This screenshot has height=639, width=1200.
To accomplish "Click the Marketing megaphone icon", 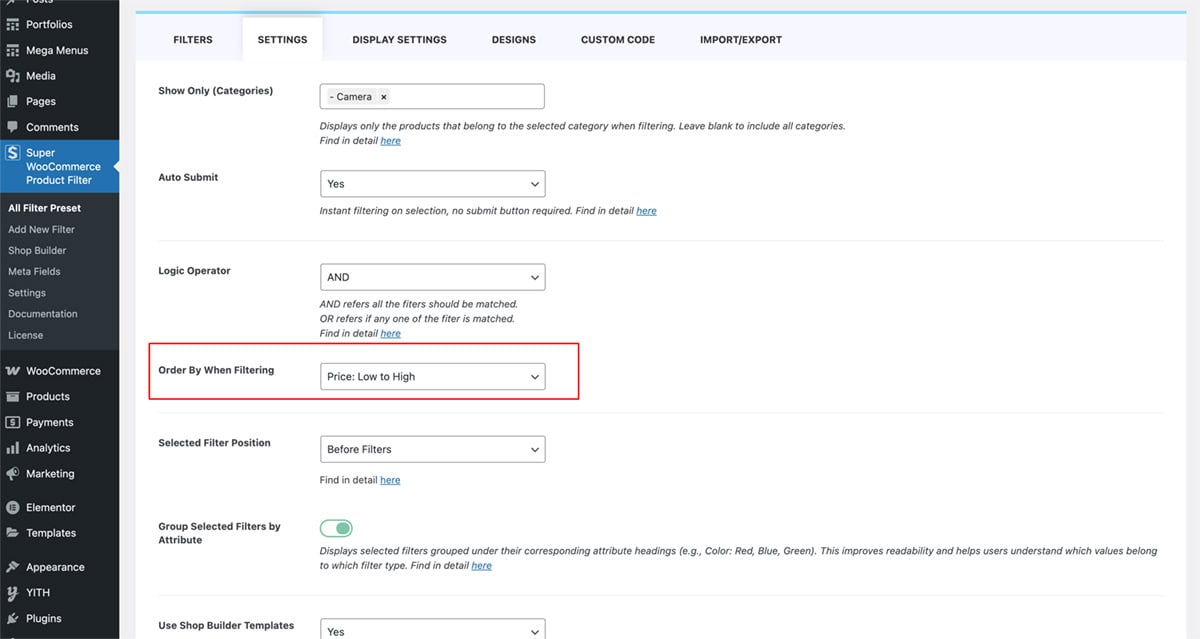I will pyautogui.click(x=13, y=474).
